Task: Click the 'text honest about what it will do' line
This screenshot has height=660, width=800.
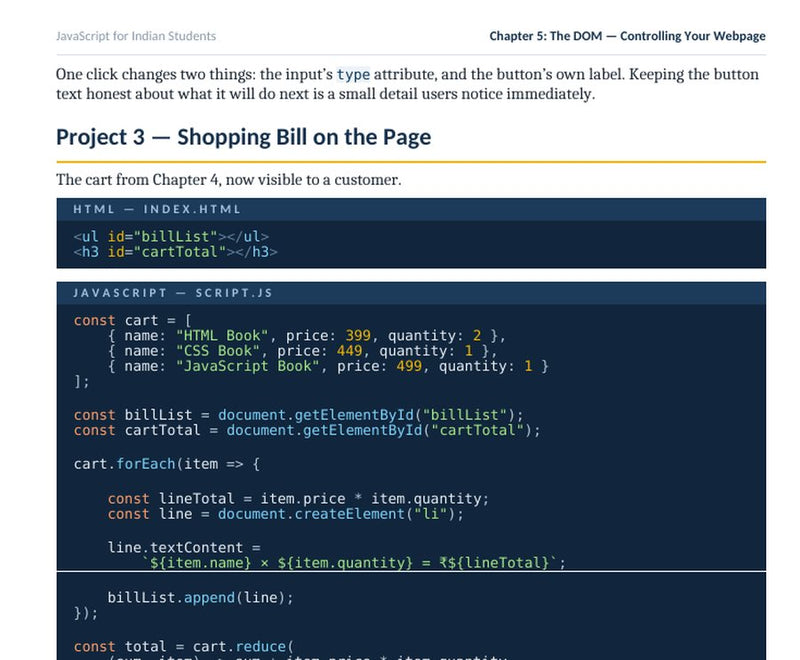Action: tap(326, 94)
